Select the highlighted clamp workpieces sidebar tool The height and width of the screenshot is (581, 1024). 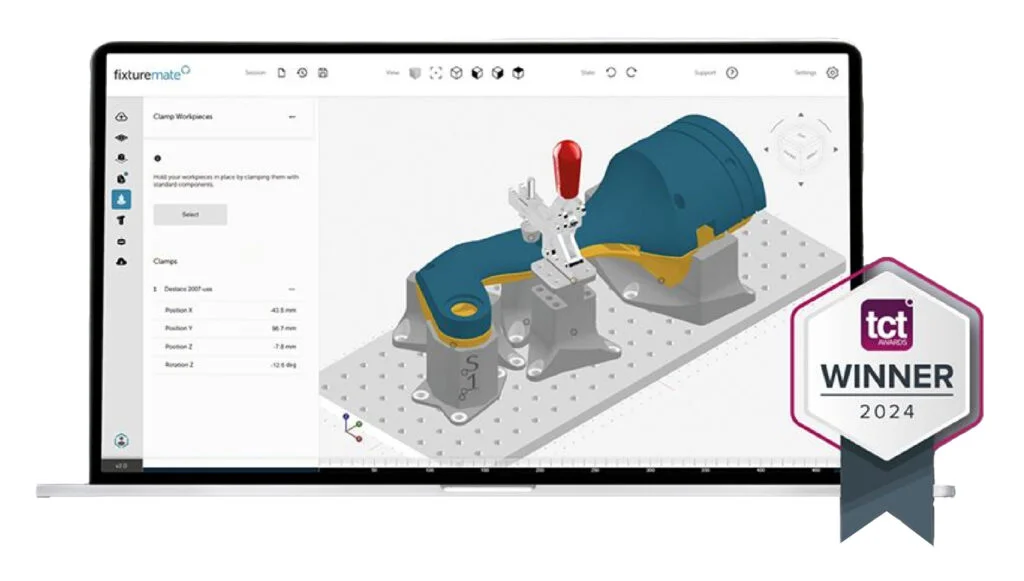pyautogui.click(x=121, y=200)
